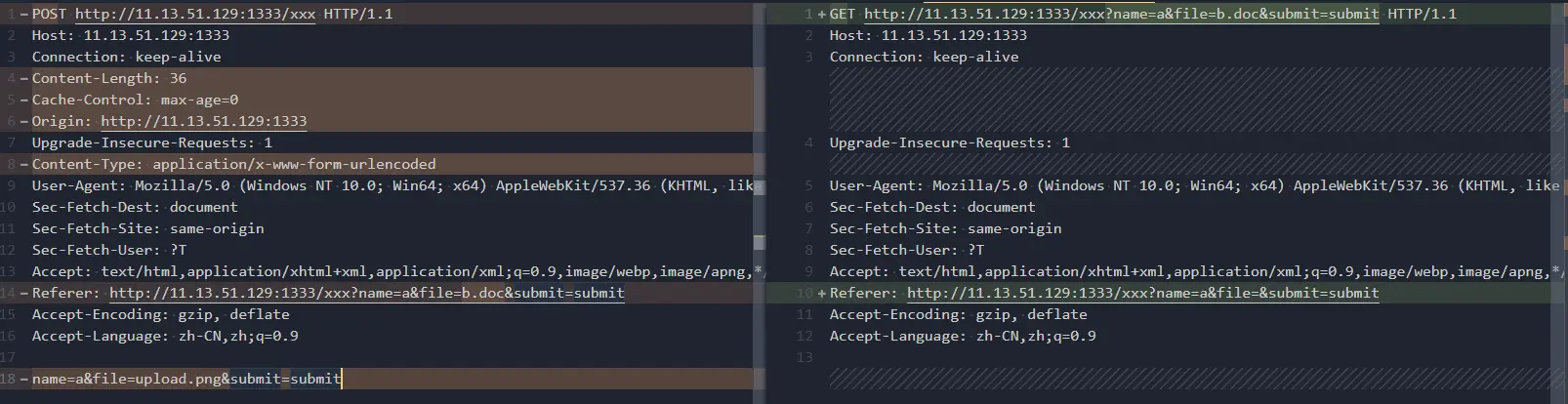Open the left pane Referer URL with b.doc
1568x404 pixels.
[x=367, y=293]
